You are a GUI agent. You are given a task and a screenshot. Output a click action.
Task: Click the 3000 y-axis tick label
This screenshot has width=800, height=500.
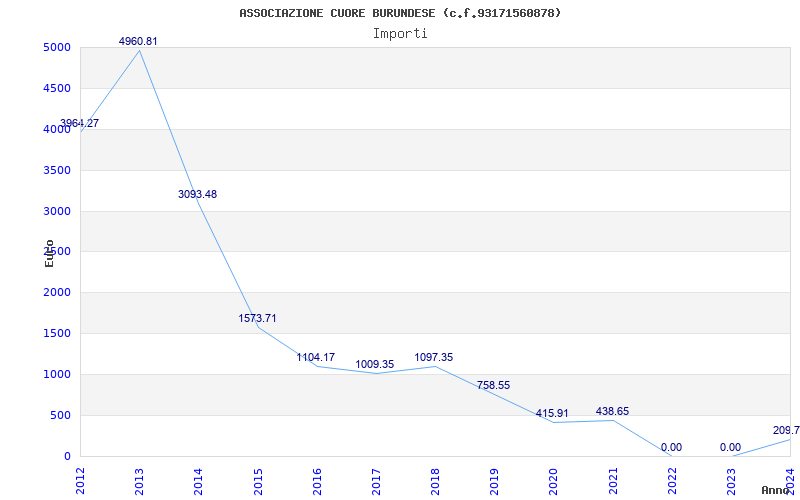pos(57,211)
